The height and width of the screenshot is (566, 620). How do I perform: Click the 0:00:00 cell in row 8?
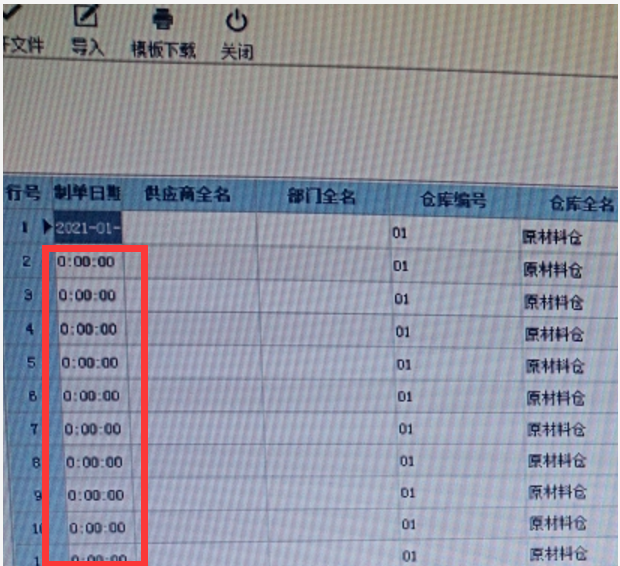[94, 462]
